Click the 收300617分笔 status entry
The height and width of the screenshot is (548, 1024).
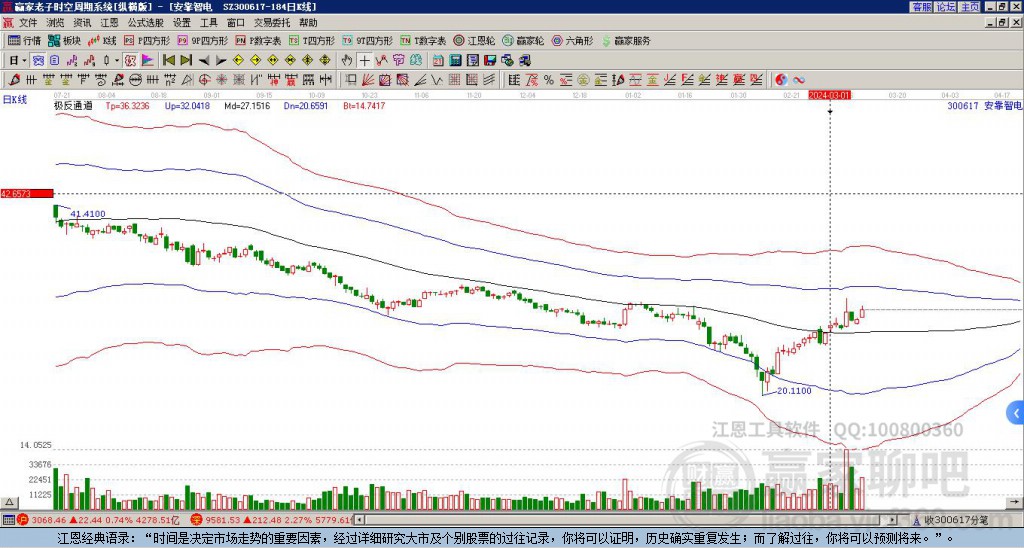(x=950, y=520)
